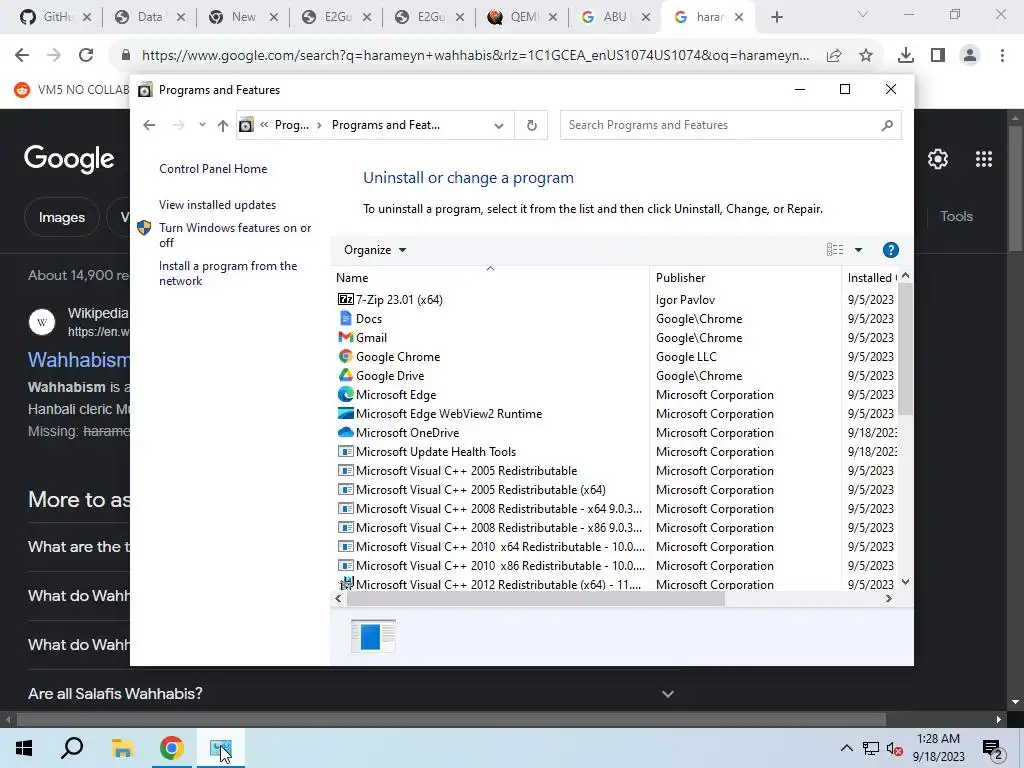Click Install a program from the network

pos(228,273)
